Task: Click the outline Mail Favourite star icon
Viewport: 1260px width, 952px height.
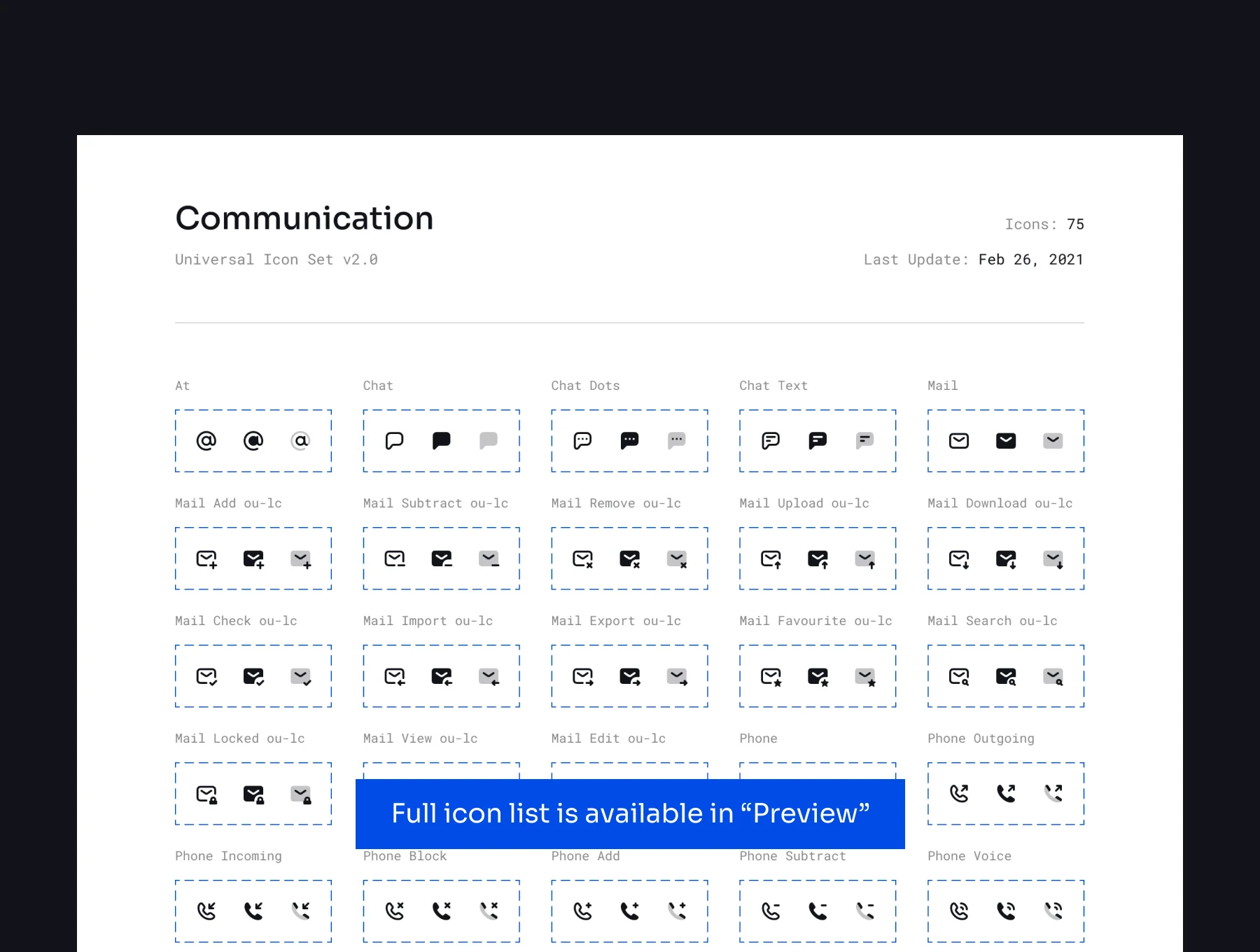Action: (x=771, y=676)
